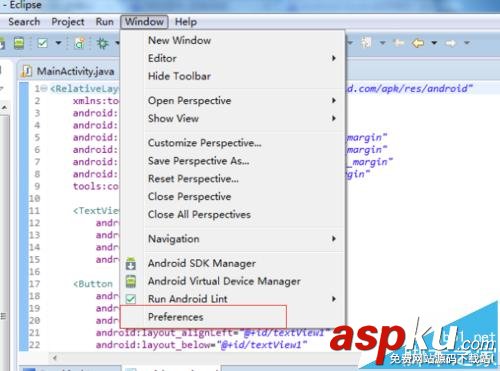Screen dimensions: 500x371
Task: Open dropdown next to Lint checkmark icon
Action: click(x=58, y=43)
